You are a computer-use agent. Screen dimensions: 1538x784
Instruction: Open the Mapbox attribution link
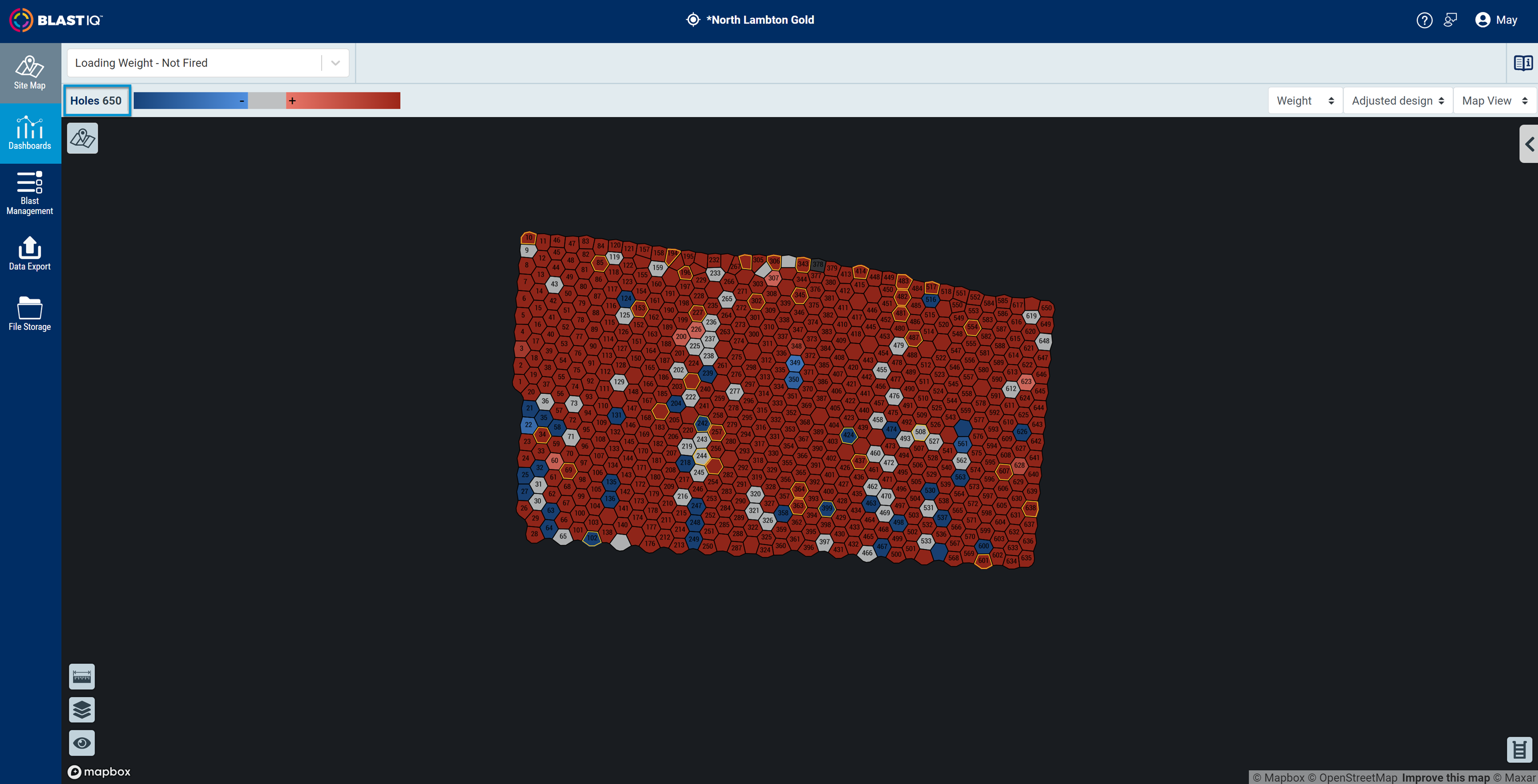(1278, 777)
